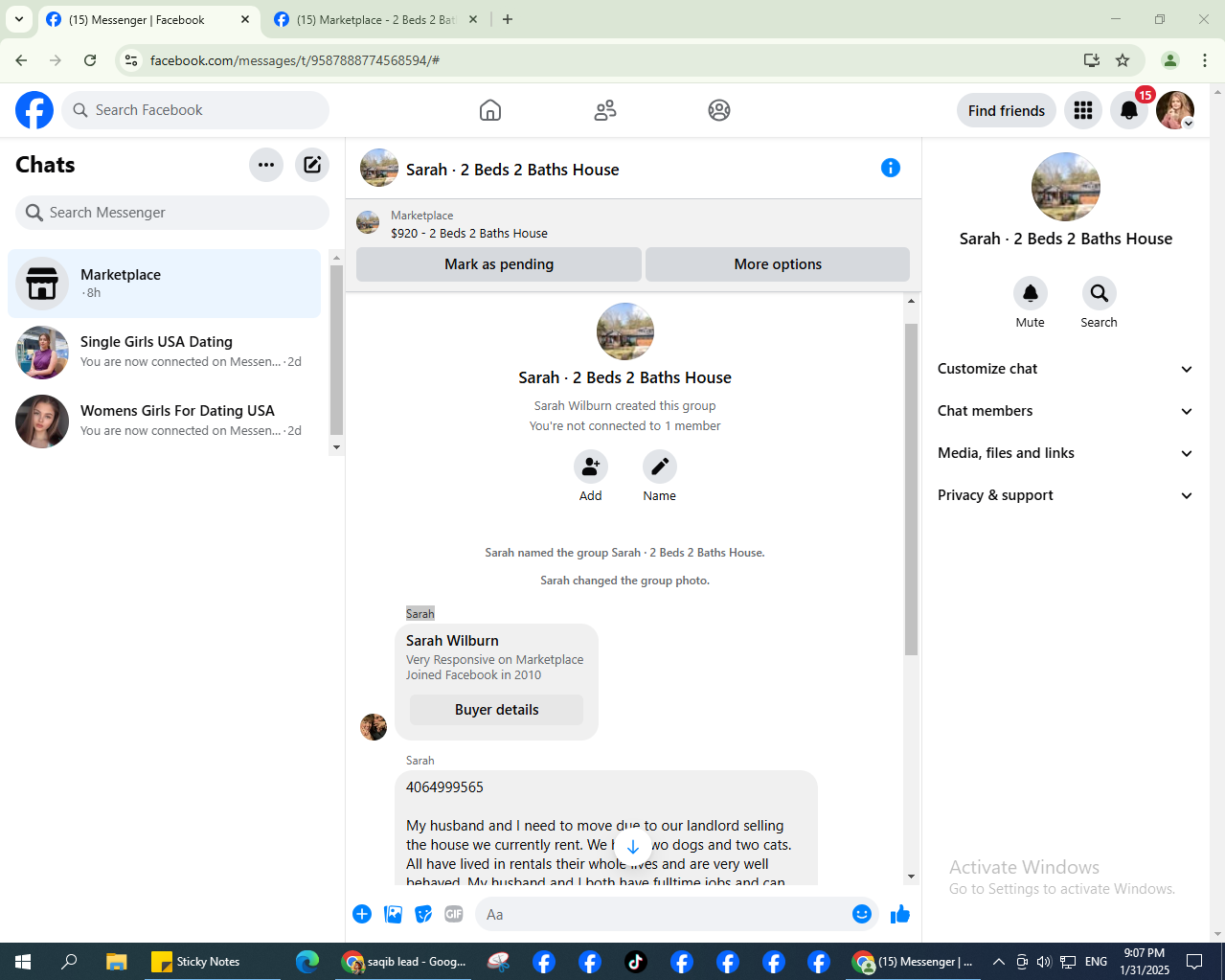The width and height of the screenshot is (1225, 980).
Task: Choose a sticker from the sticker icon
Action: point(423,914)
